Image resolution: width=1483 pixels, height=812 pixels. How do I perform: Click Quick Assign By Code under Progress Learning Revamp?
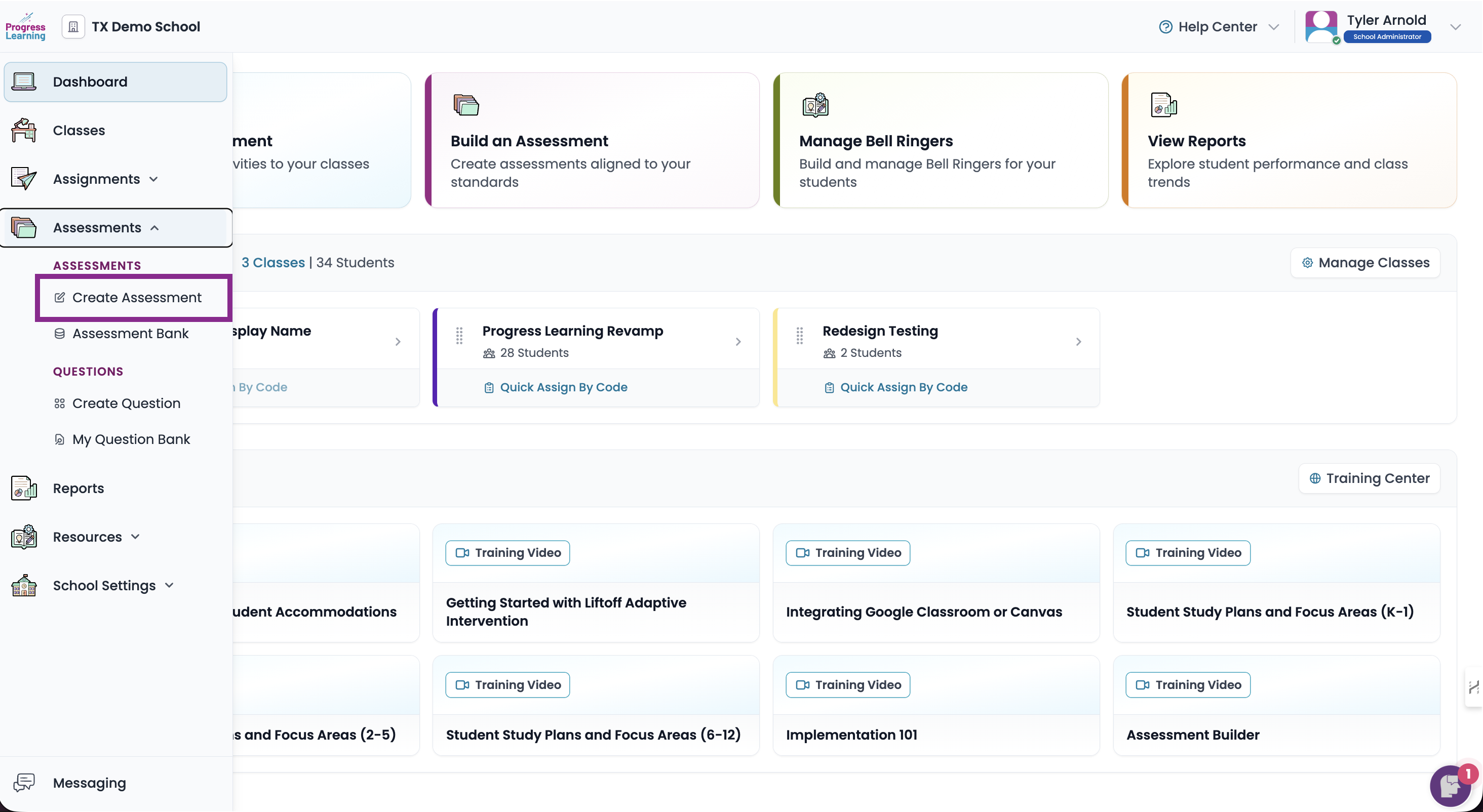(556, 387)
